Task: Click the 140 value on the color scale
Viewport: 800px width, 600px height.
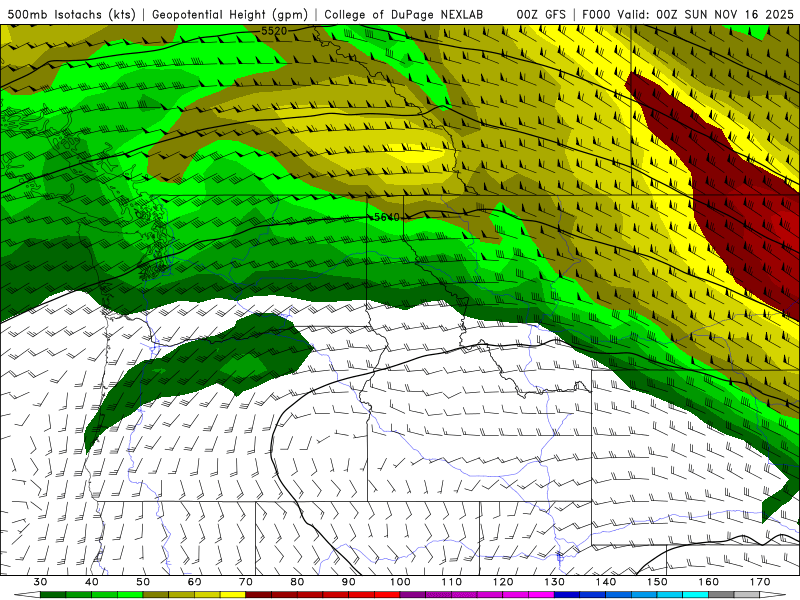Action: tap(606, 582)
